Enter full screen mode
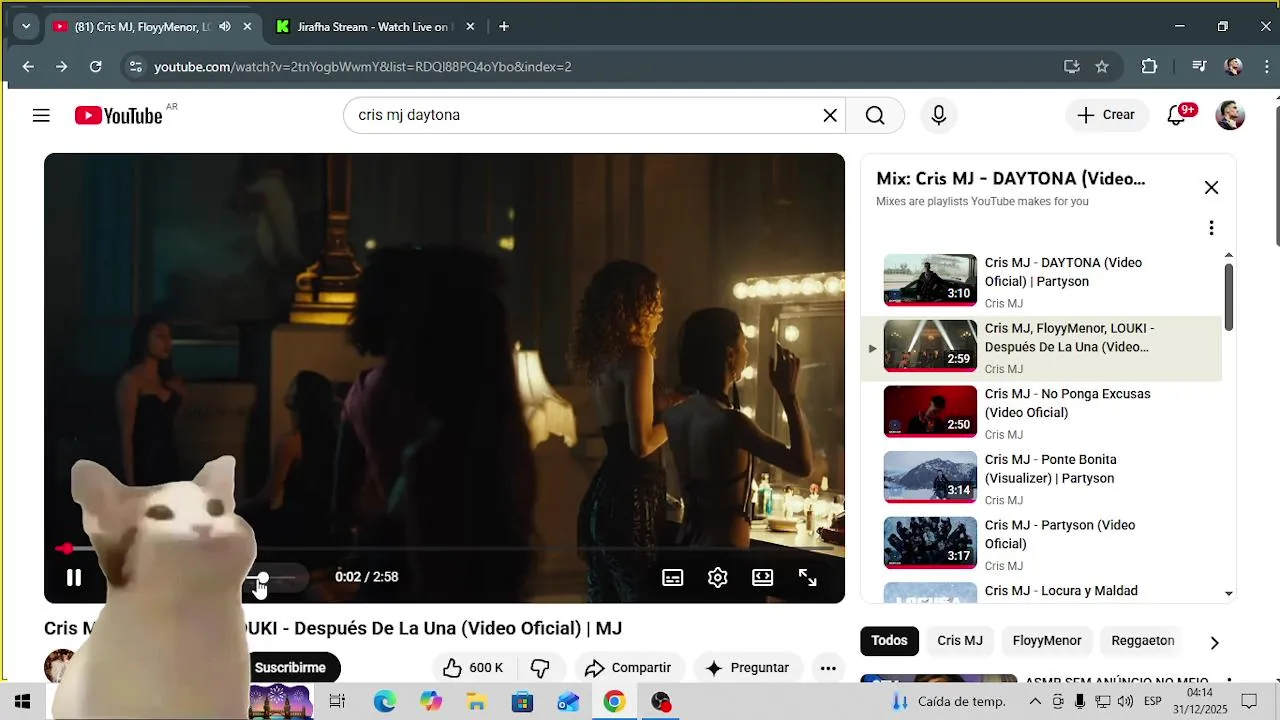 [808, 577]
